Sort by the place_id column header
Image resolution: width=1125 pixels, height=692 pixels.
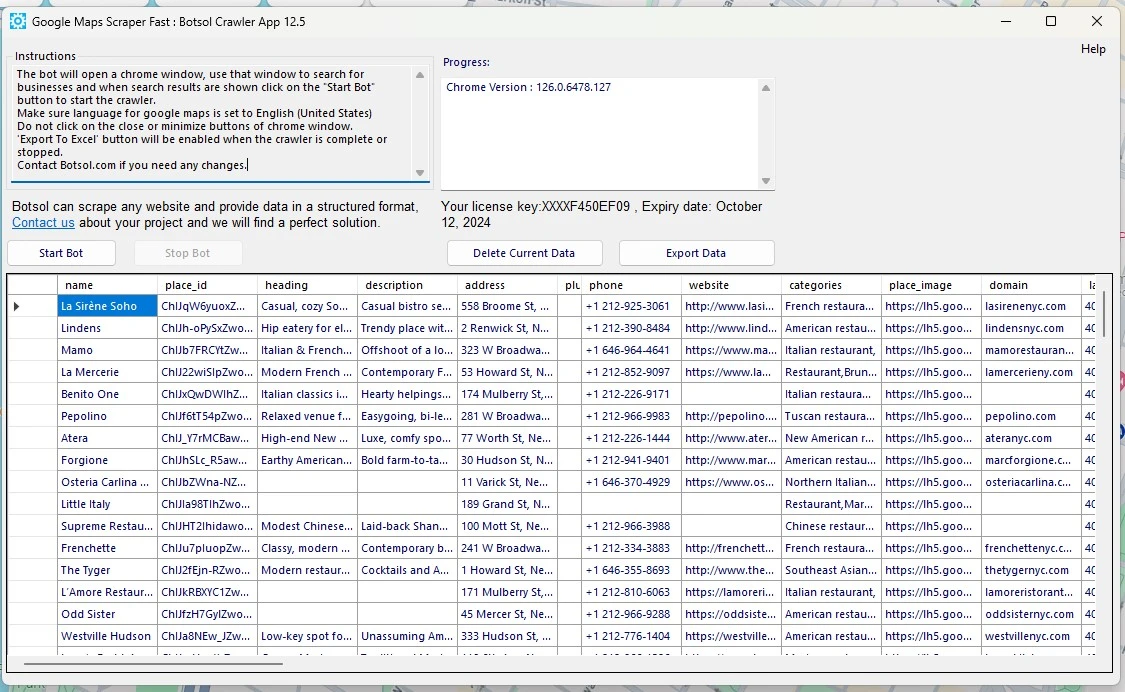click(207, 285)
